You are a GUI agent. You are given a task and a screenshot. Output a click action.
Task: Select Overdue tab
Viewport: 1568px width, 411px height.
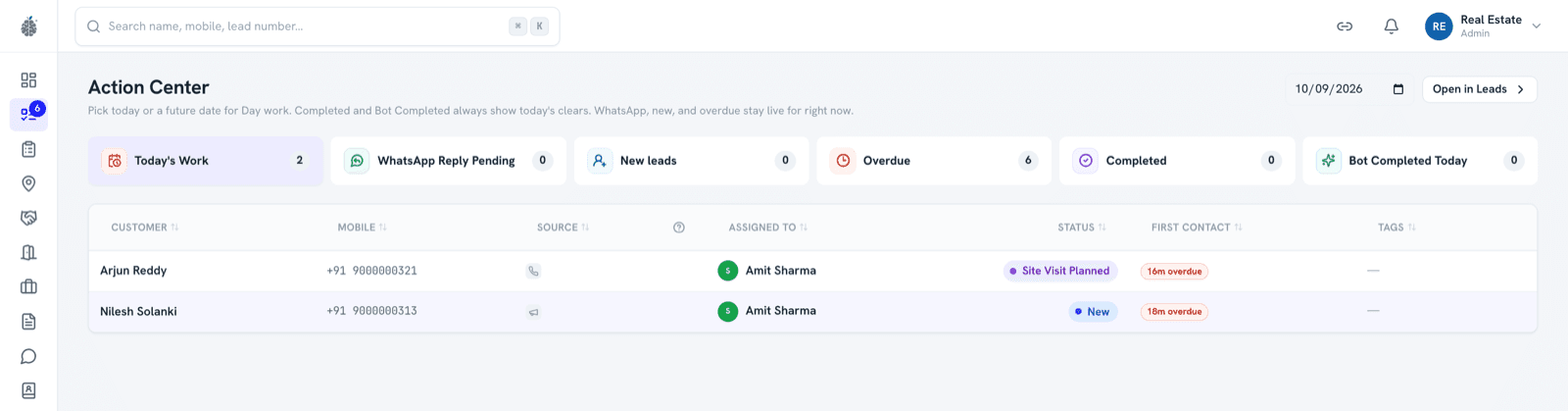pyautogui.click(x=934, y=161)
